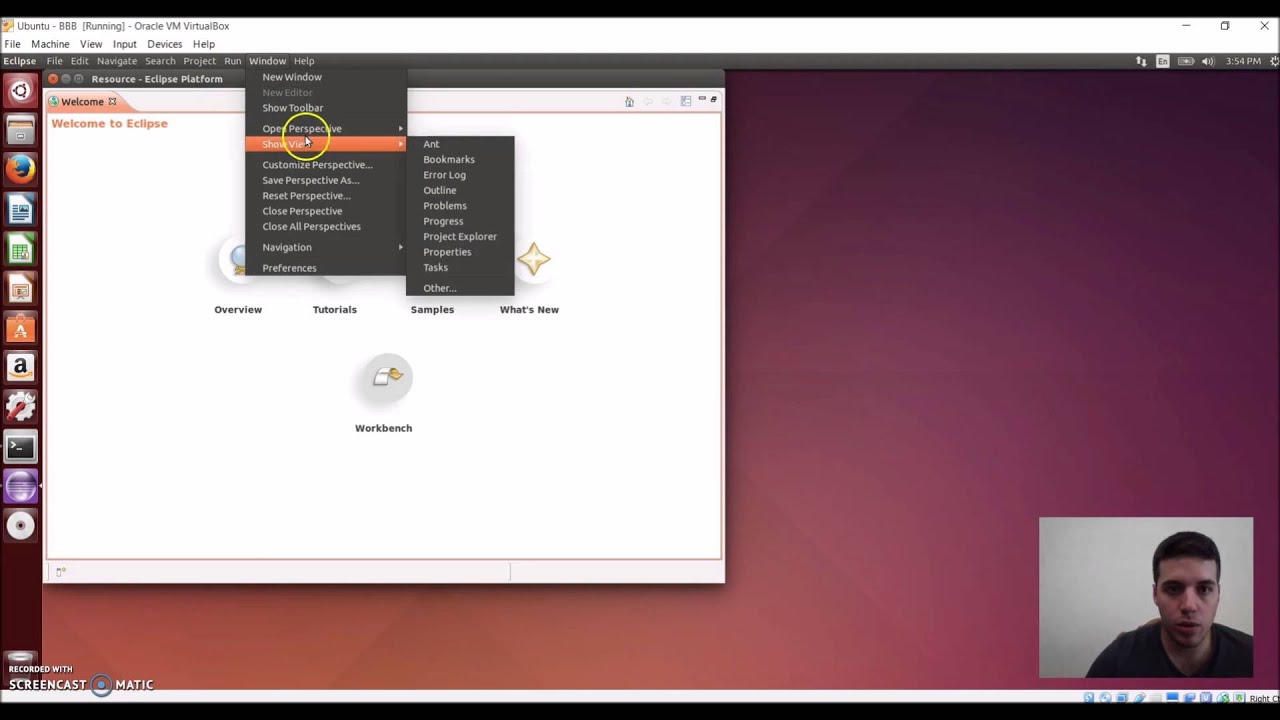Open the En keyboard language indicator

pos(1163,61)
